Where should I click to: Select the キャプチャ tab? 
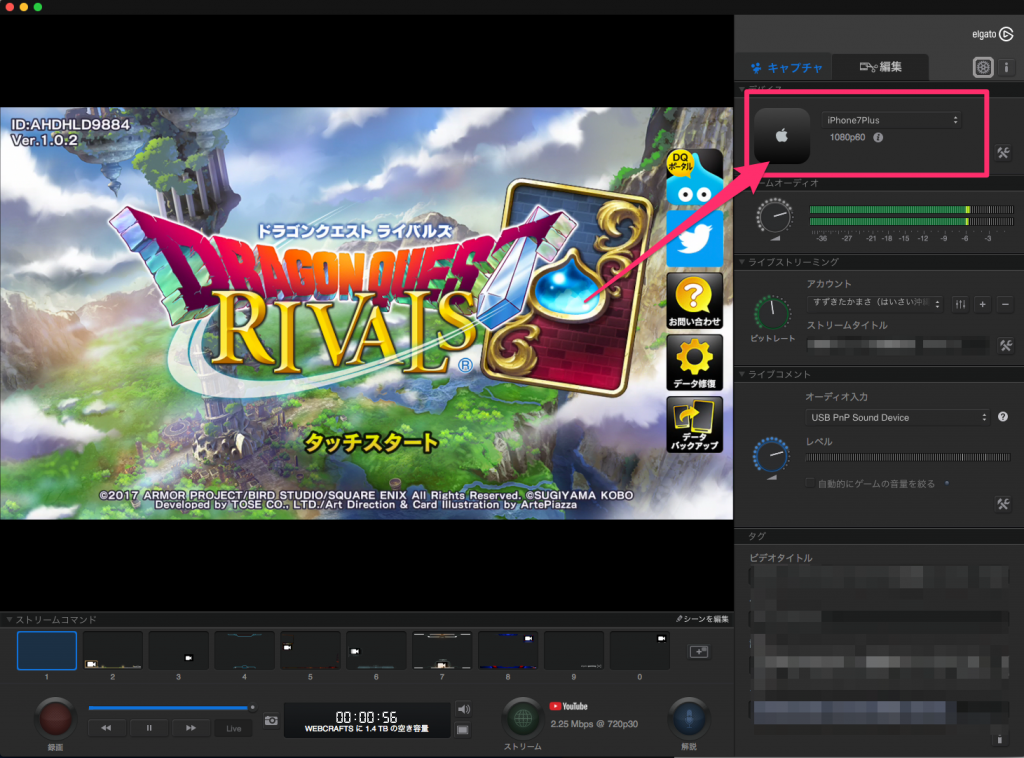tap(786, 68)
